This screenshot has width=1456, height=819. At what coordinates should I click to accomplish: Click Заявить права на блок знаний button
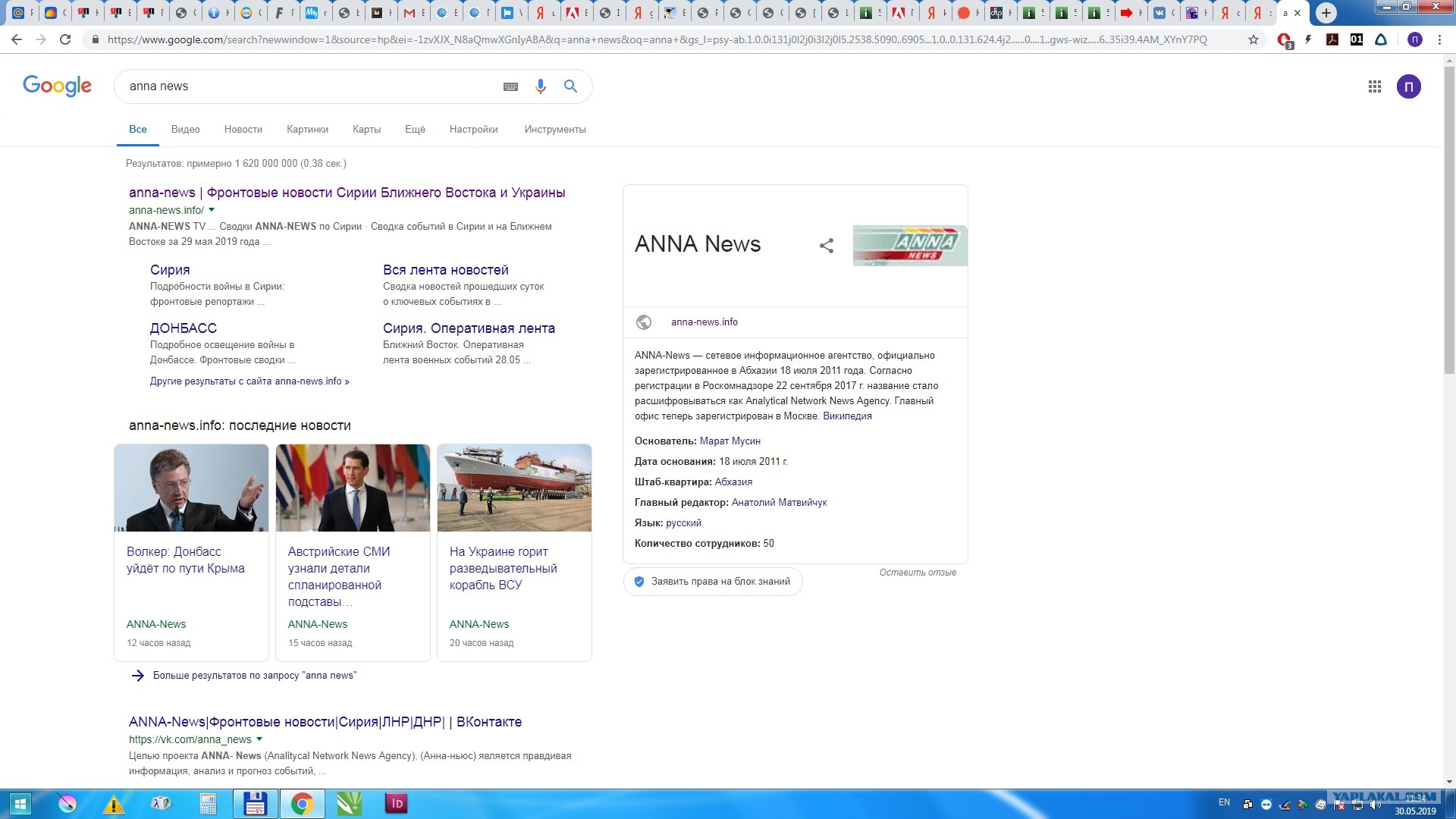[713, 582]
